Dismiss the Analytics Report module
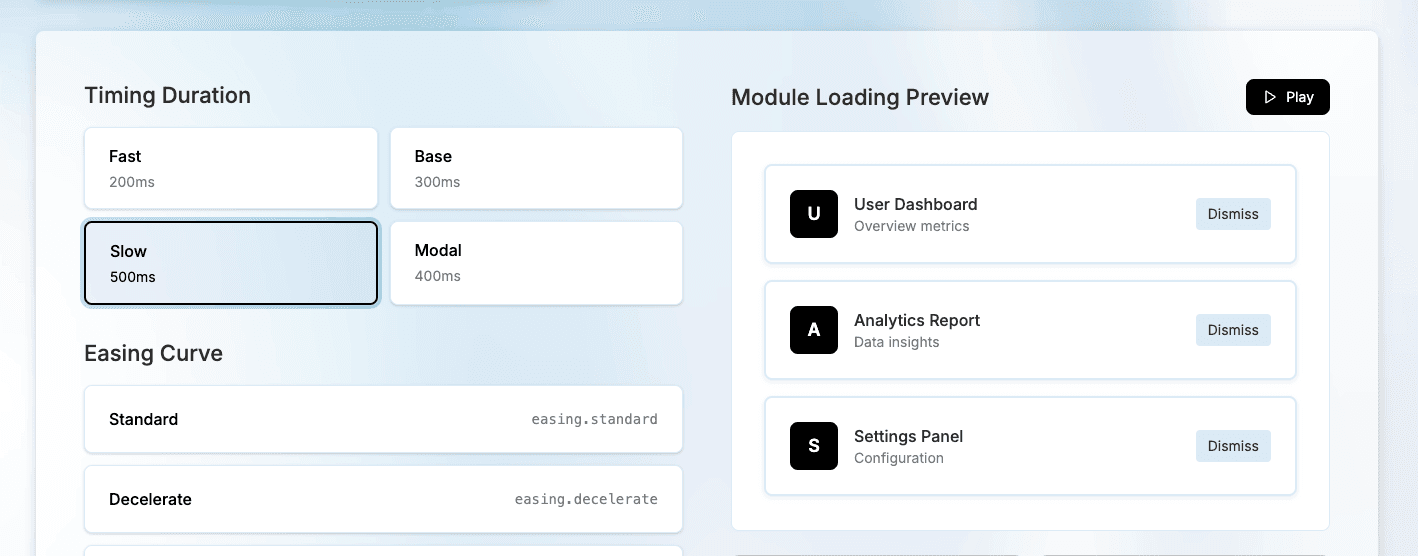This screenshot has width=1418, height=556. pyautogui.click(x=1233, y=330)
